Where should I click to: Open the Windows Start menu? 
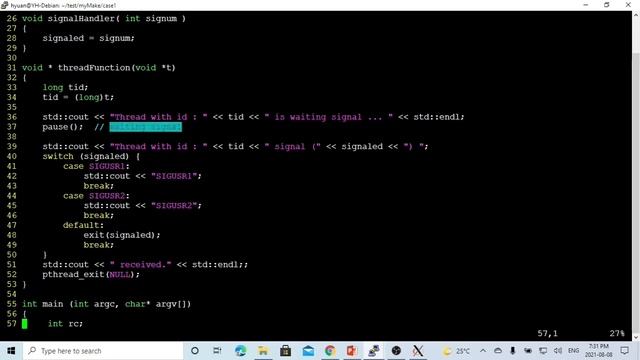(x=11, y=351)
